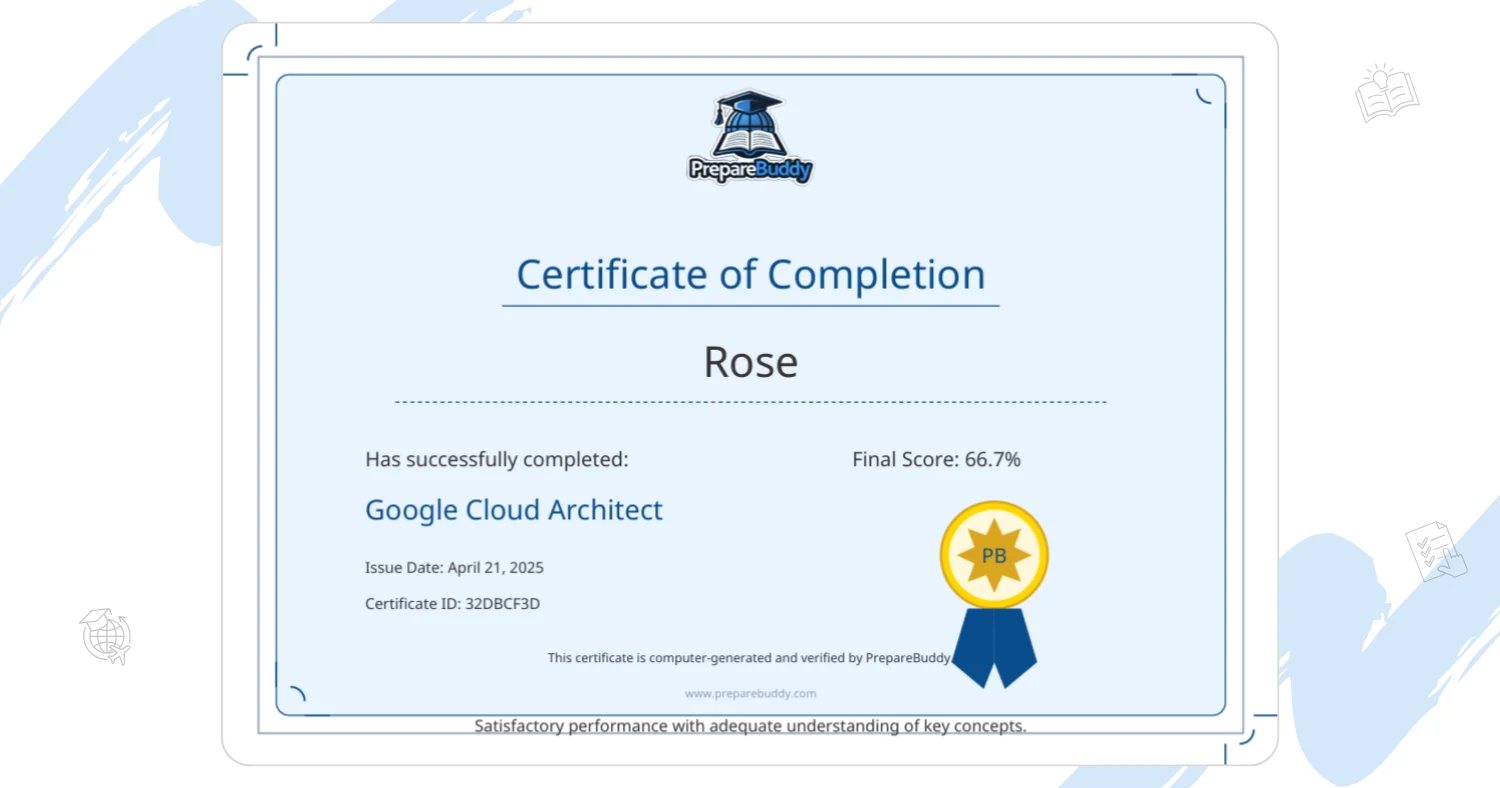Click the bottom-left corner arc decoration

click(297, 693)
